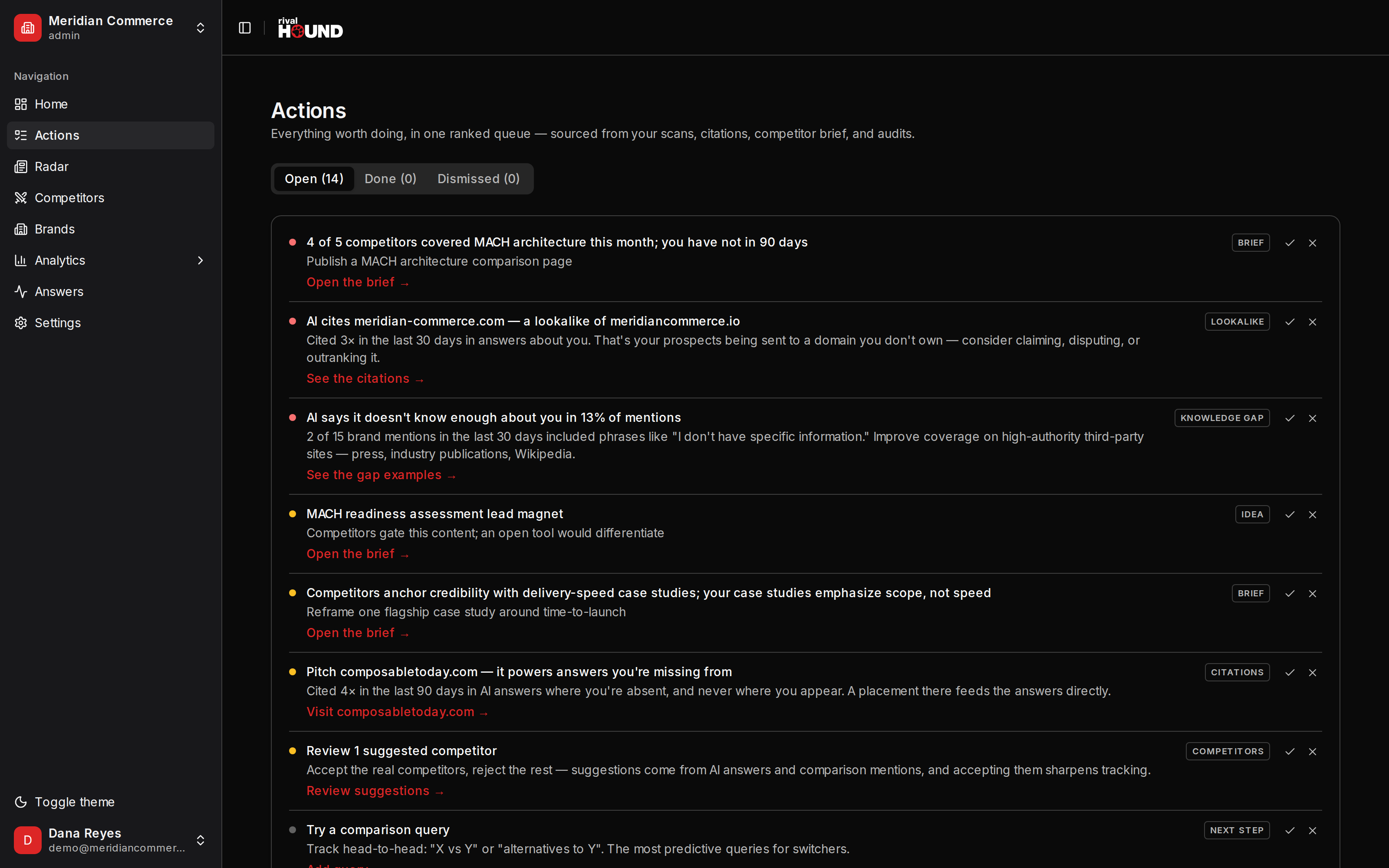This screenshot has width=1389, height=868.
Task: Click the Dana Reyes avatar
Action: point(27,841)
